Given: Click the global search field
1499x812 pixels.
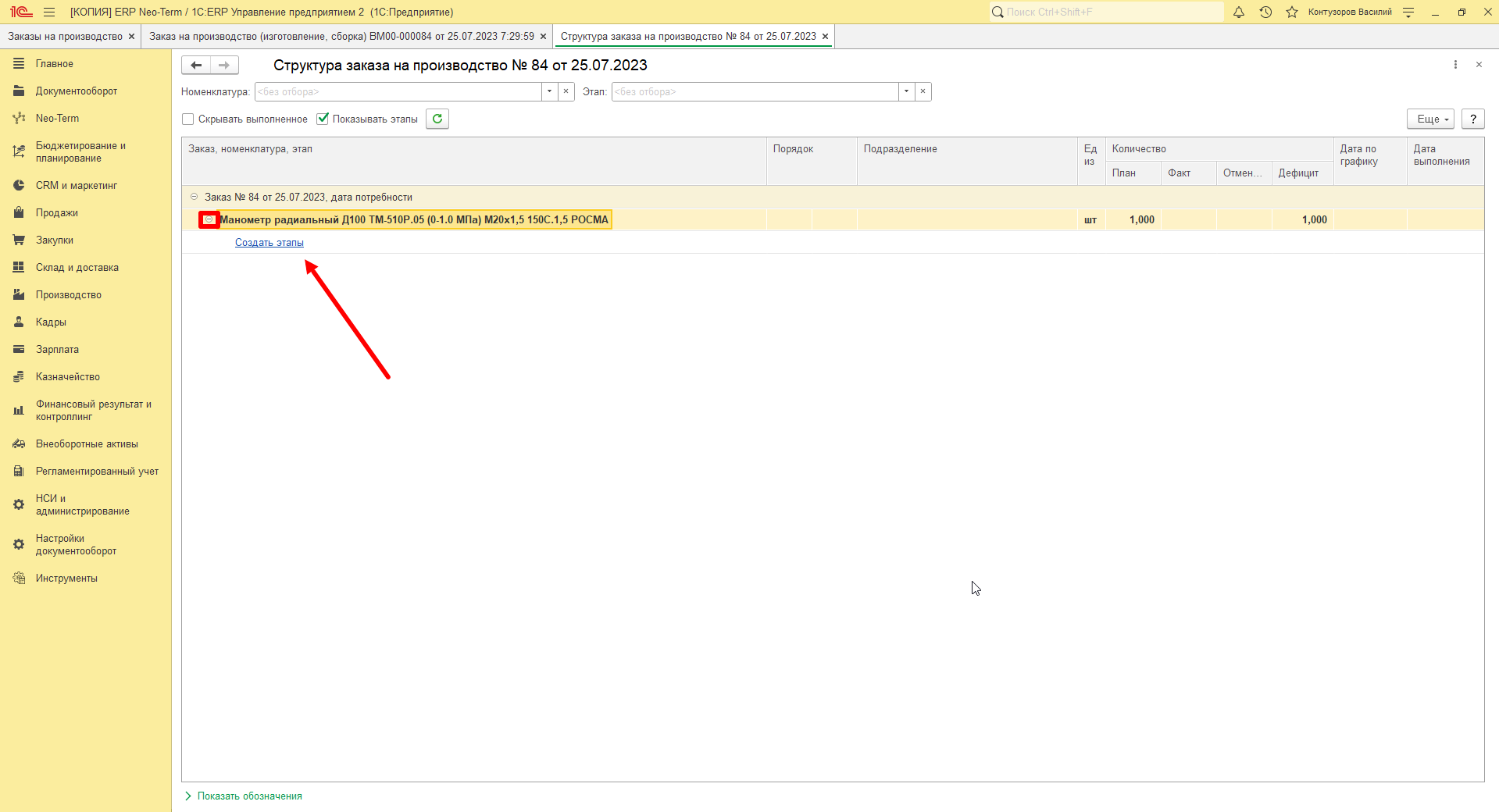Looking at the screenshot, I should 1106,12.
